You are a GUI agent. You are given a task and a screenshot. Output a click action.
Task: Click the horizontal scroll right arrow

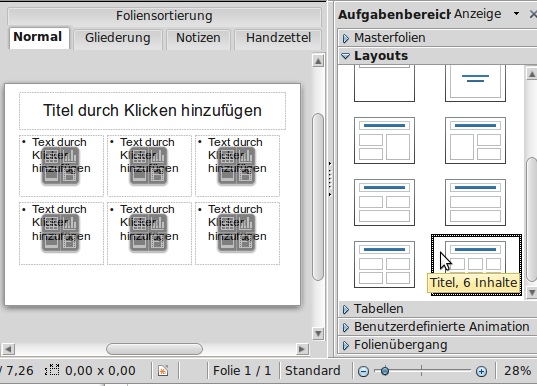click(x=302, y=349)
